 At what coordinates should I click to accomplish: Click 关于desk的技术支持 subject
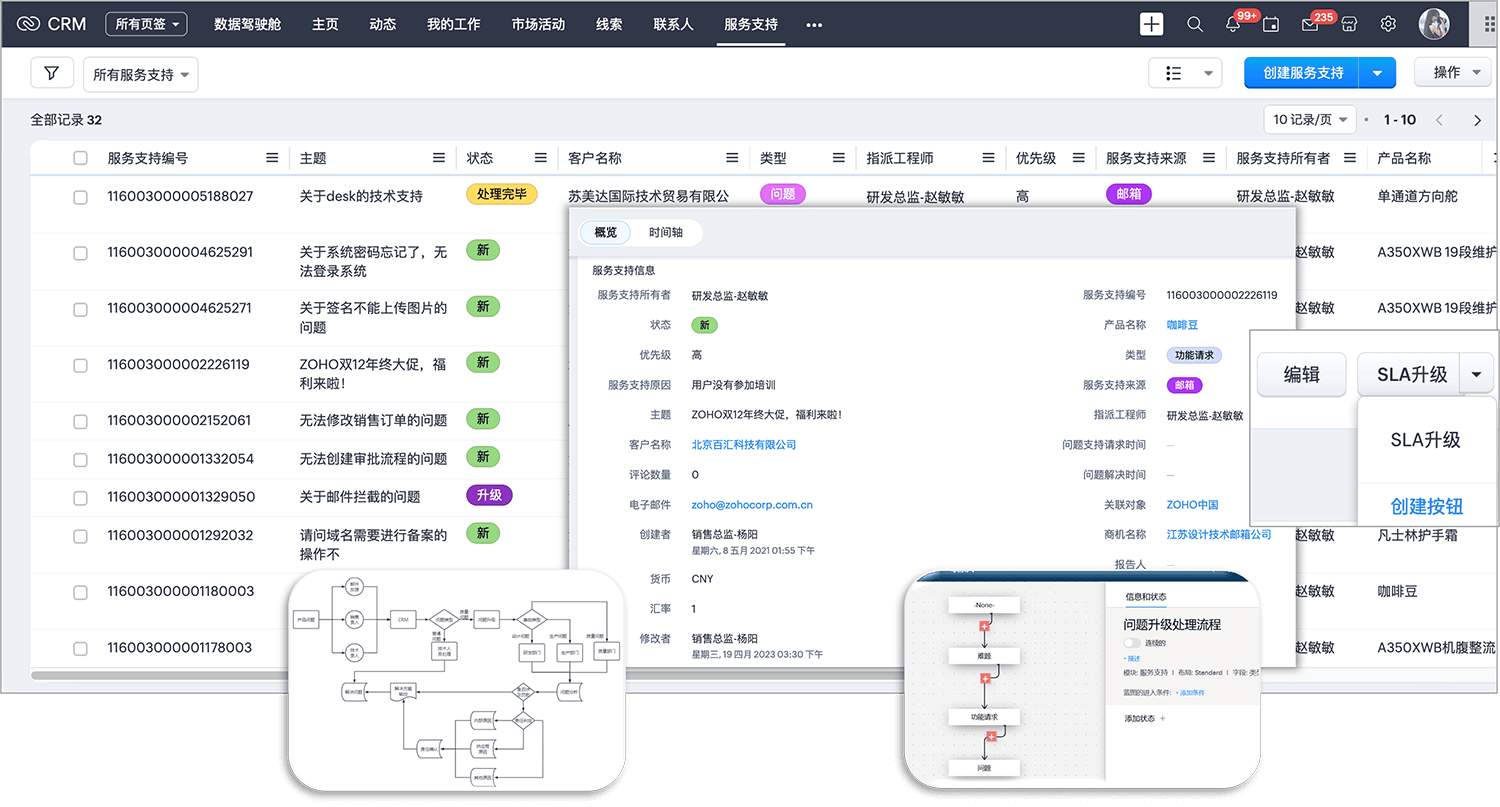tap(361, 197)
